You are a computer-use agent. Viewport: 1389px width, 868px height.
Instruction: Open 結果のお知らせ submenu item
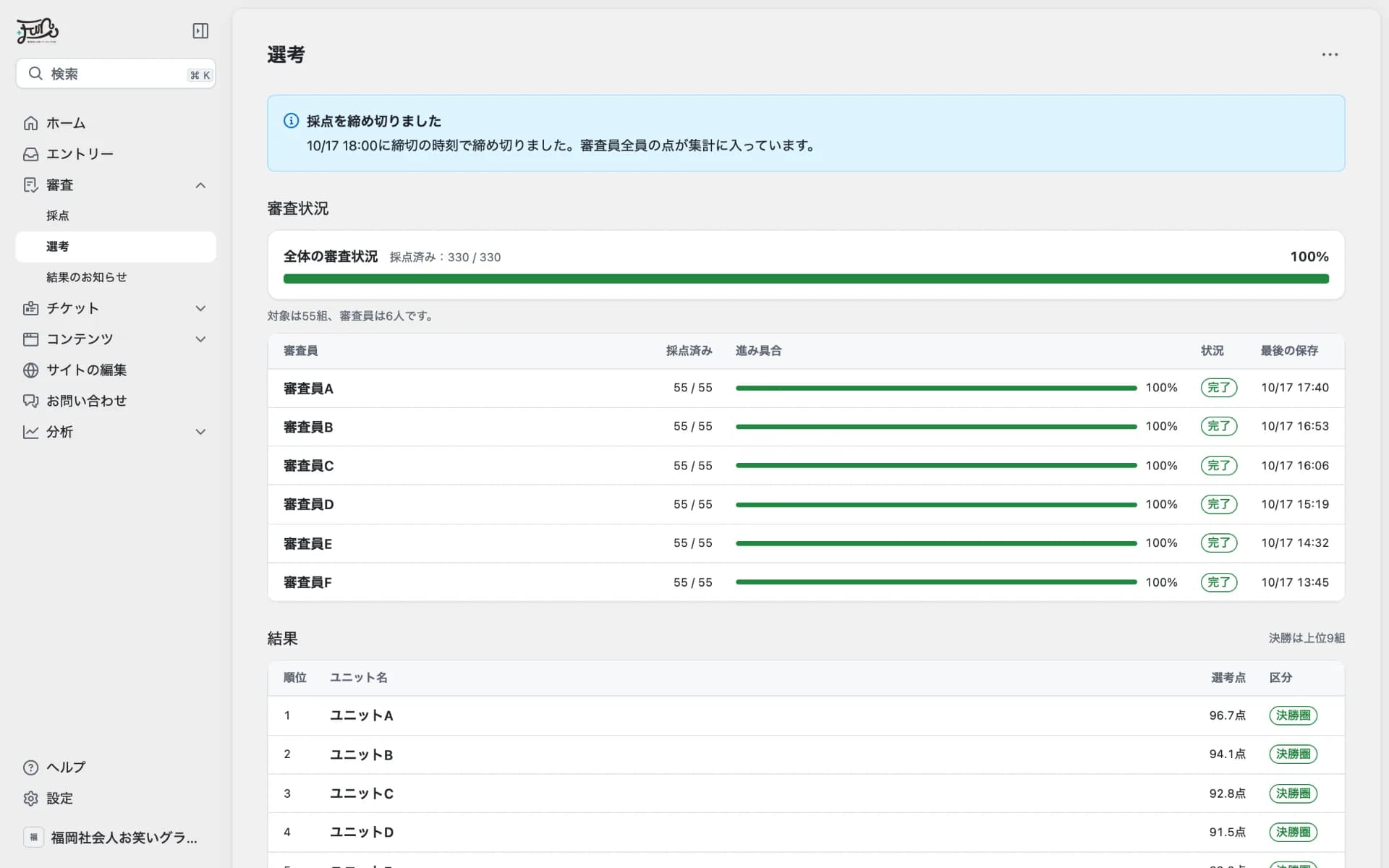(116, 277)
